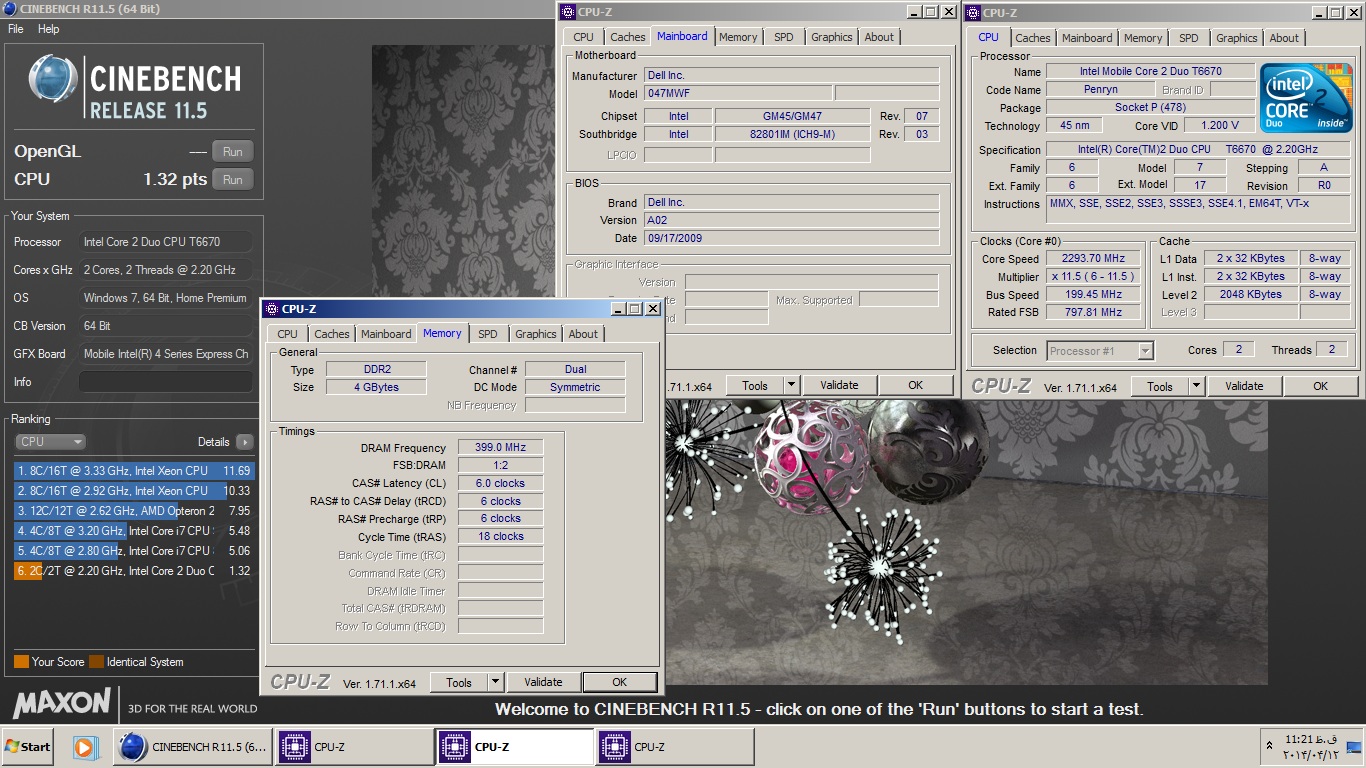This screenshot has height=768, width=1366.
Task: Click OK in Memory CPU-Z window
Action: tap(619, 682)
